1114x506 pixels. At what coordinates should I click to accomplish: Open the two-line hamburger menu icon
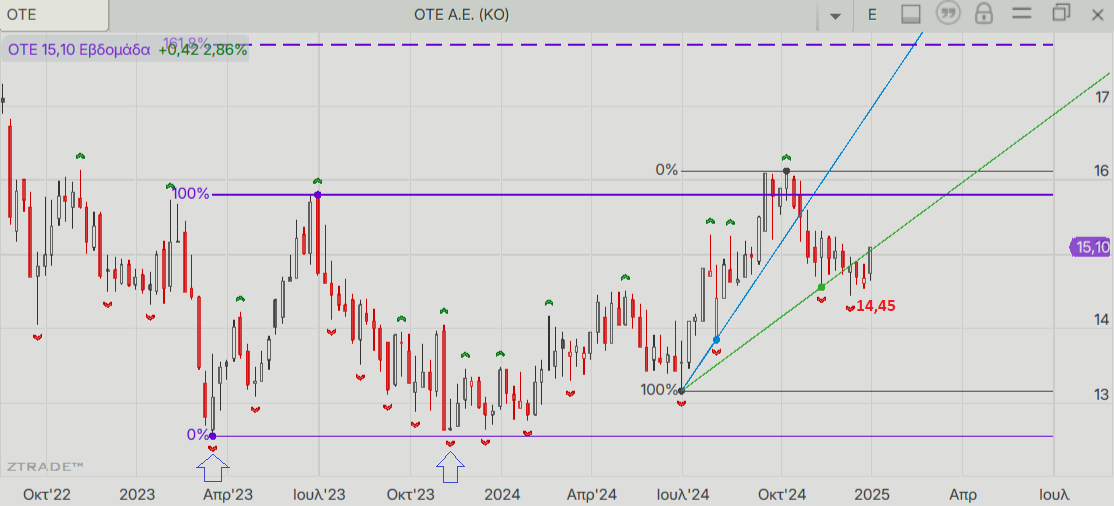(x=1022, y=14)
